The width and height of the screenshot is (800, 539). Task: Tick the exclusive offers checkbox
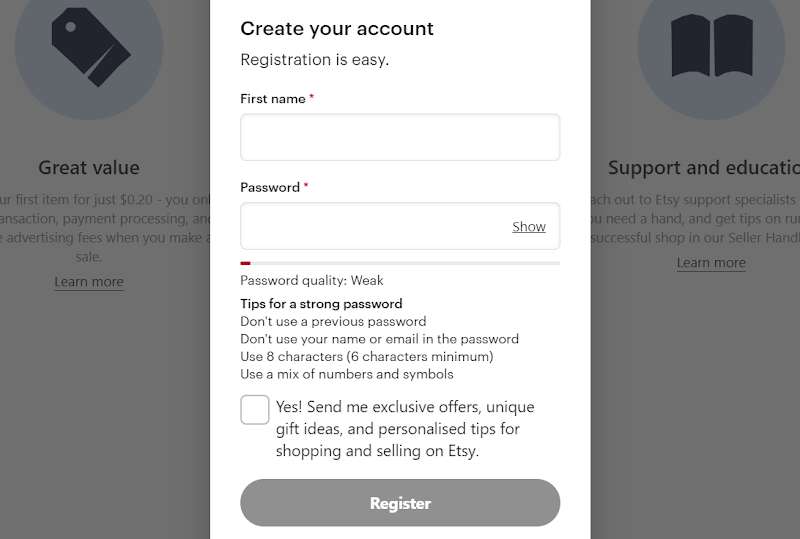[x=255, y=410]
